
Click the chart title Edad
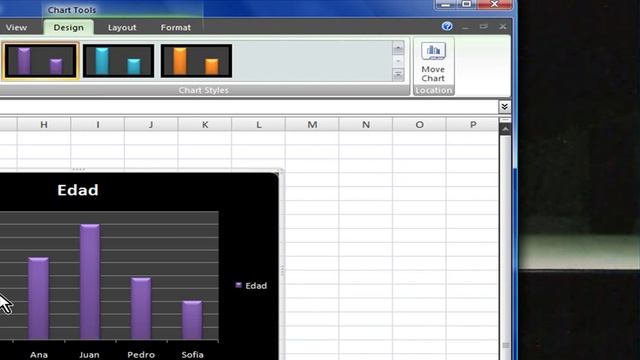pyautogui.click(x=78, y=190)
